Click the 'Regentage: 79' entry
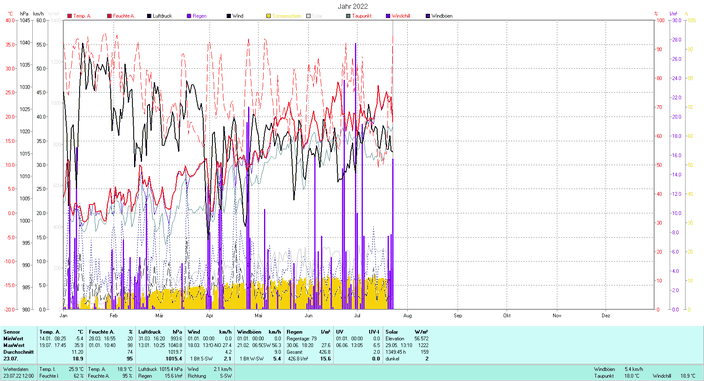Image resolution: width=704 pixels, height=381 pixels. [x=302, y=339]
